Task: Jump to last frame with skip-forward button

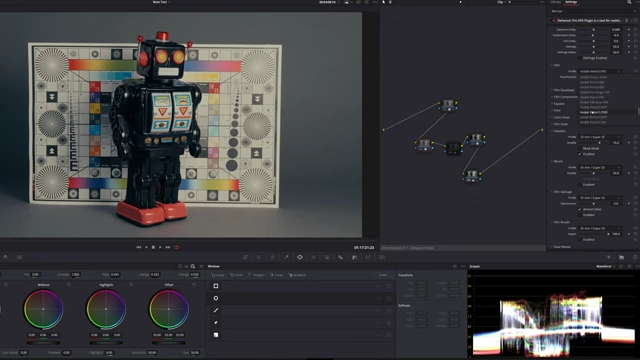Action: [x=168, y=247]
